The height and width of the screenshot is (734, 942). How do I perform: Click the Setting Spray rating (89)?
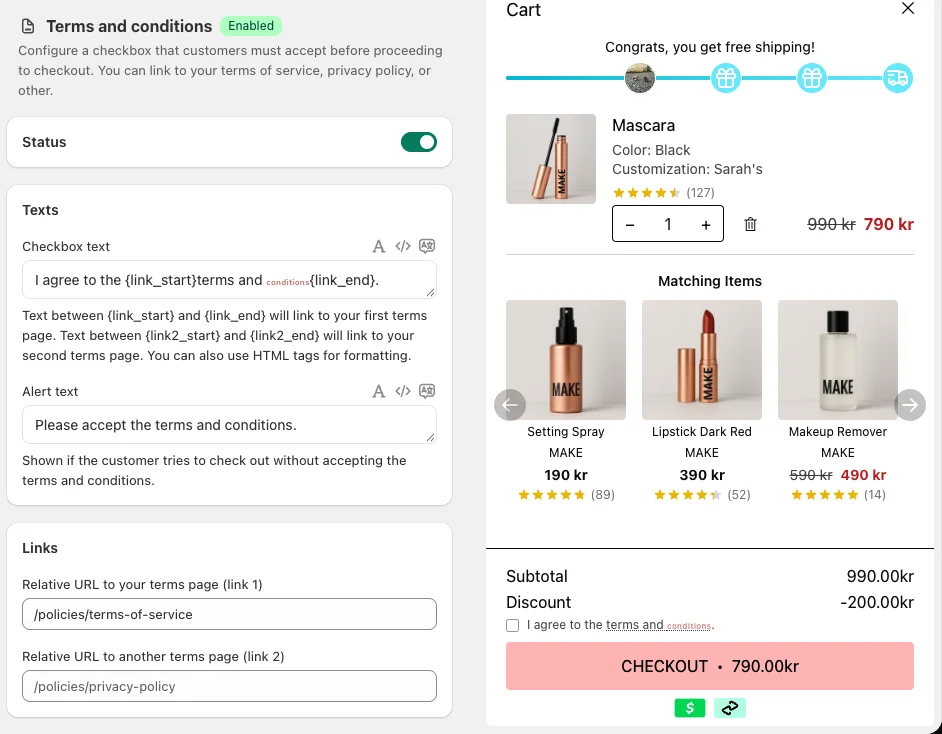click(x=566, y=495)
